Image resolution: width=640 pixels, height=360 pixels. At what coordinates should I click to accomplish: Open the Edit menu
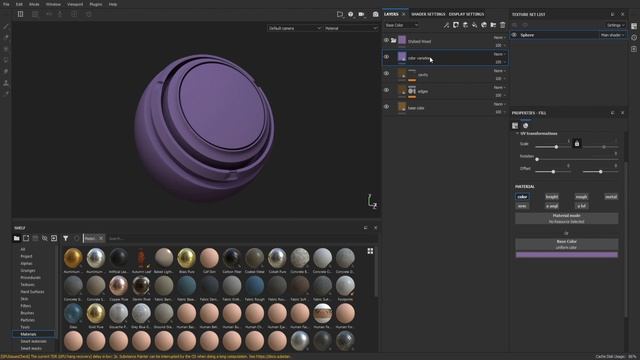click(19, 4)
